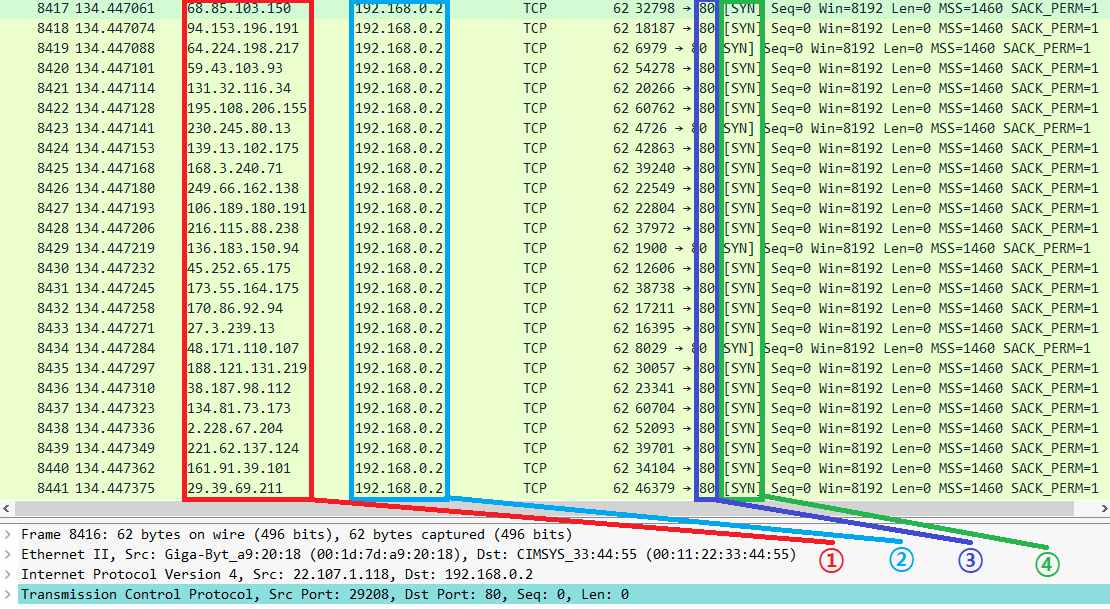Screen dimensions: 1110x609
Task: Click the row with source 168.3.240.71
Action: pyautogui.click(x=555, y=169)
